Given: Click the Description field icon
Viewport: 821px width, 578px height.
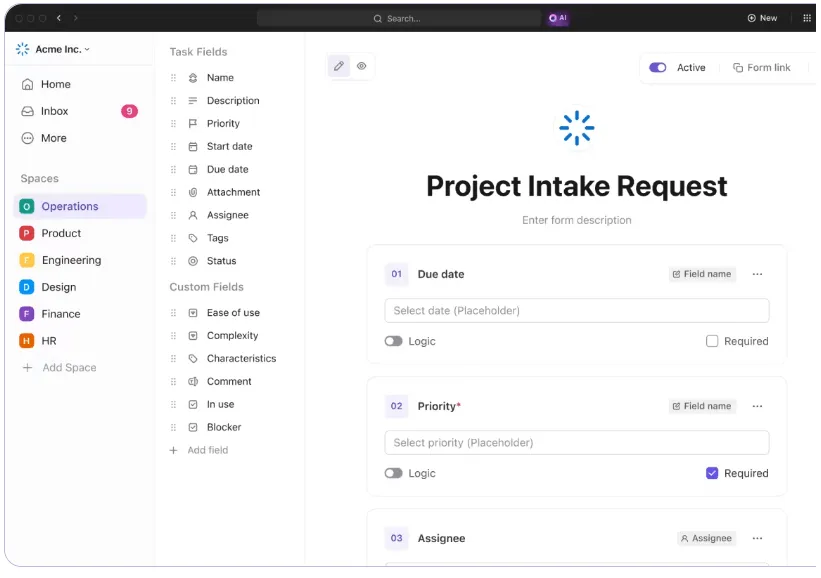Looking at the screenshot, I should pyautogui.click(x=193, y=101).
